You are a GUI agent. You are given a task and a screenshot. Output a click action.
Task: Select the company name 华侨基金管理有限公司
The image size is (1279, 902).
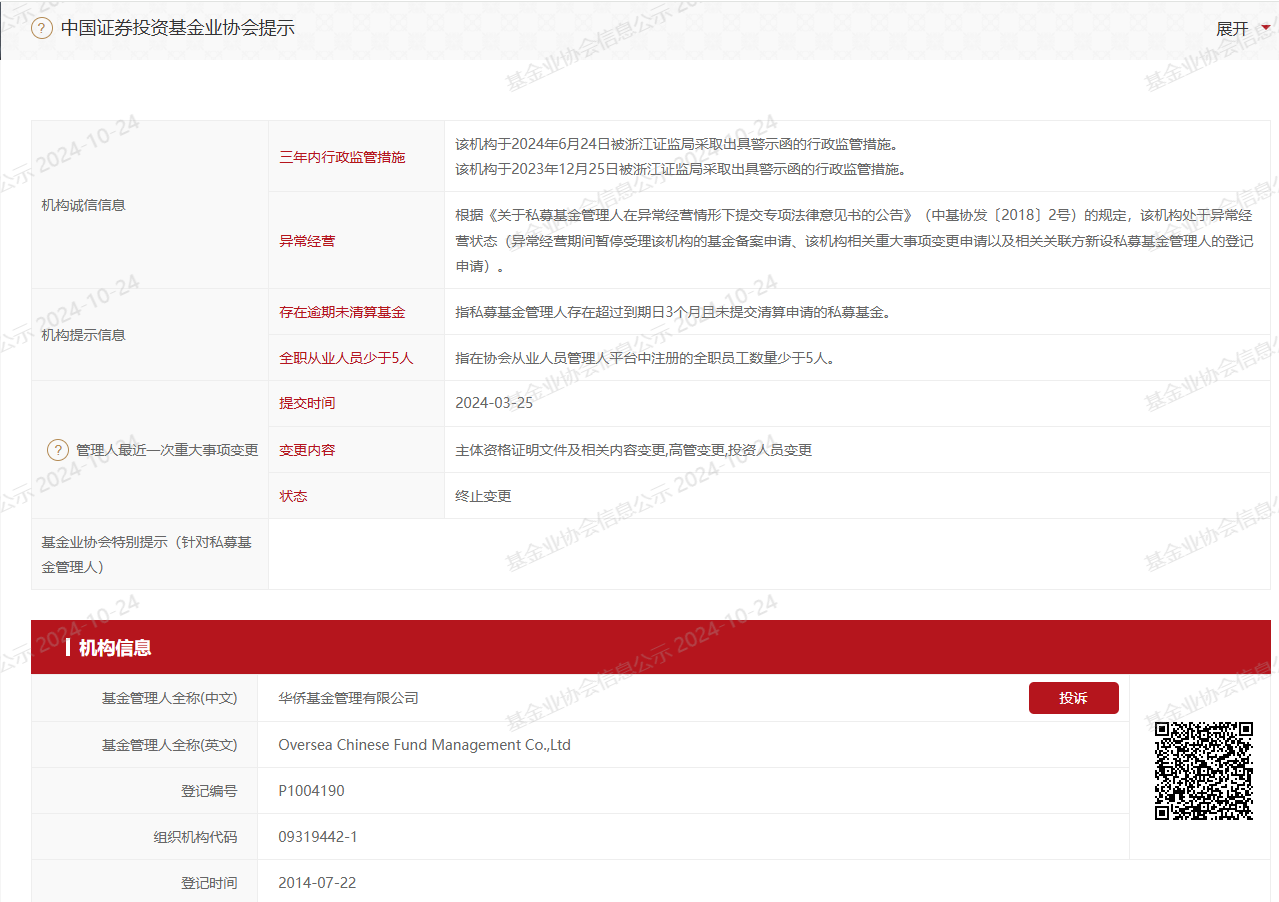click(x=348, y=698)
